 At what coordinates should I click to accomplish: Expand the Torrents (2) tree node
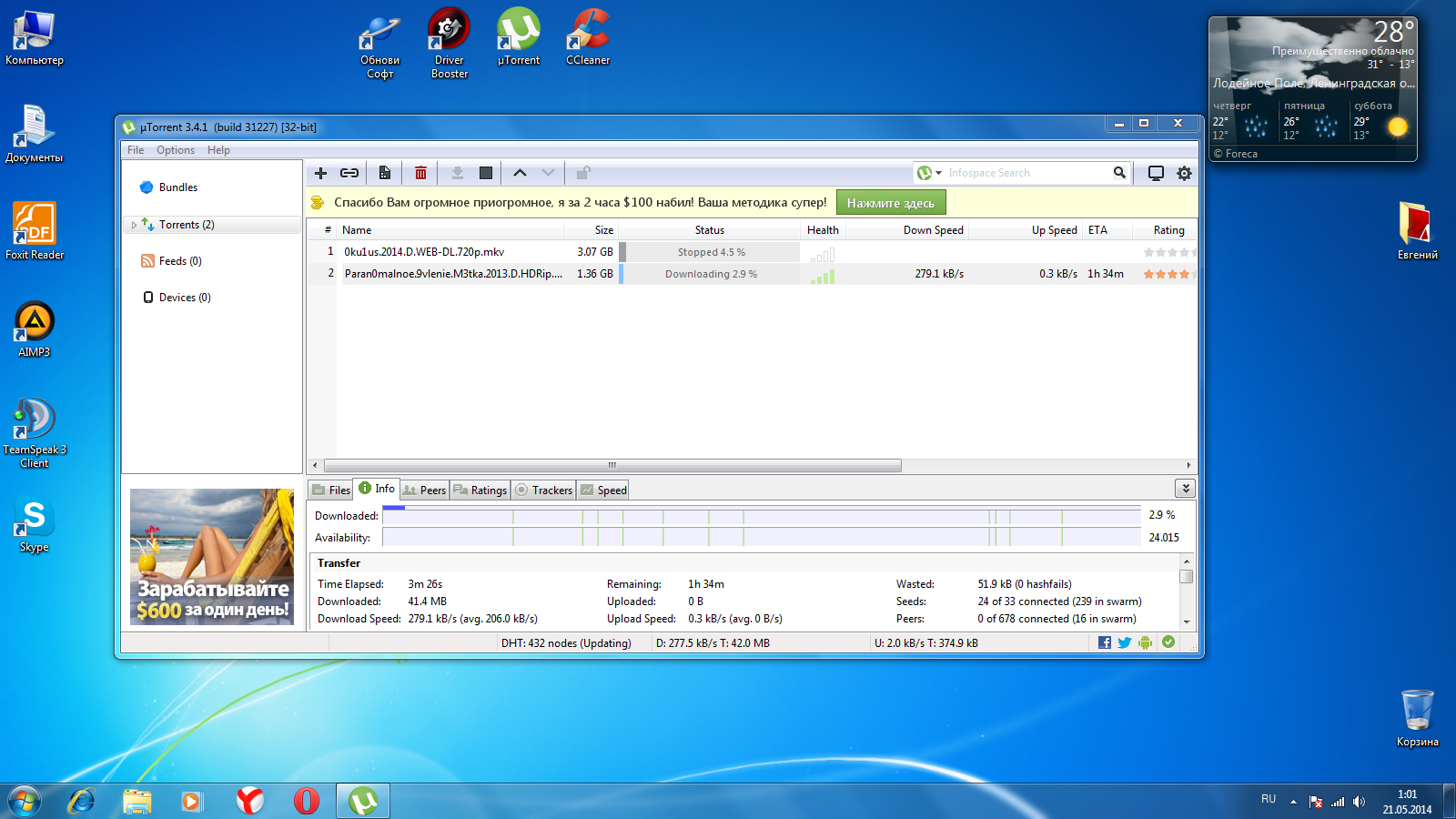click(135, 225)
